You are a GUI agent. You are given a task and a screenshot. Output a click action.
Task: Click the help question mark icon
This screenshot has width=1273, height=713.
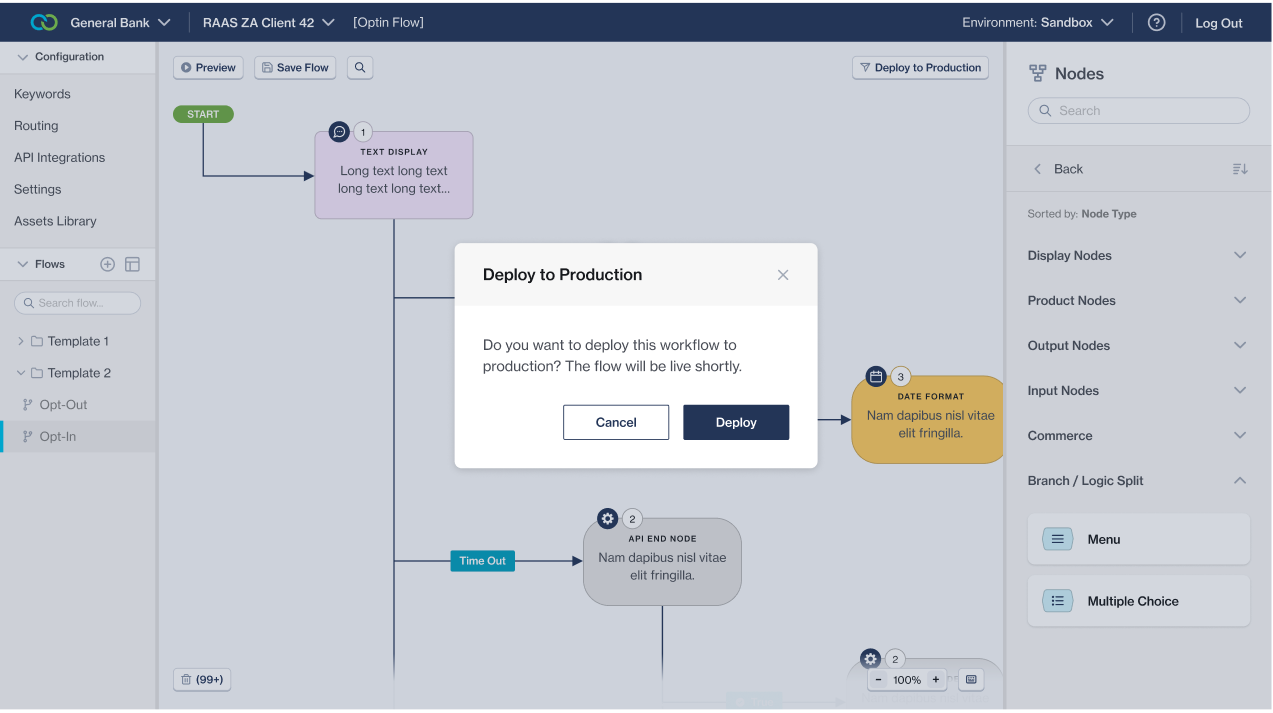point(1156,23)
